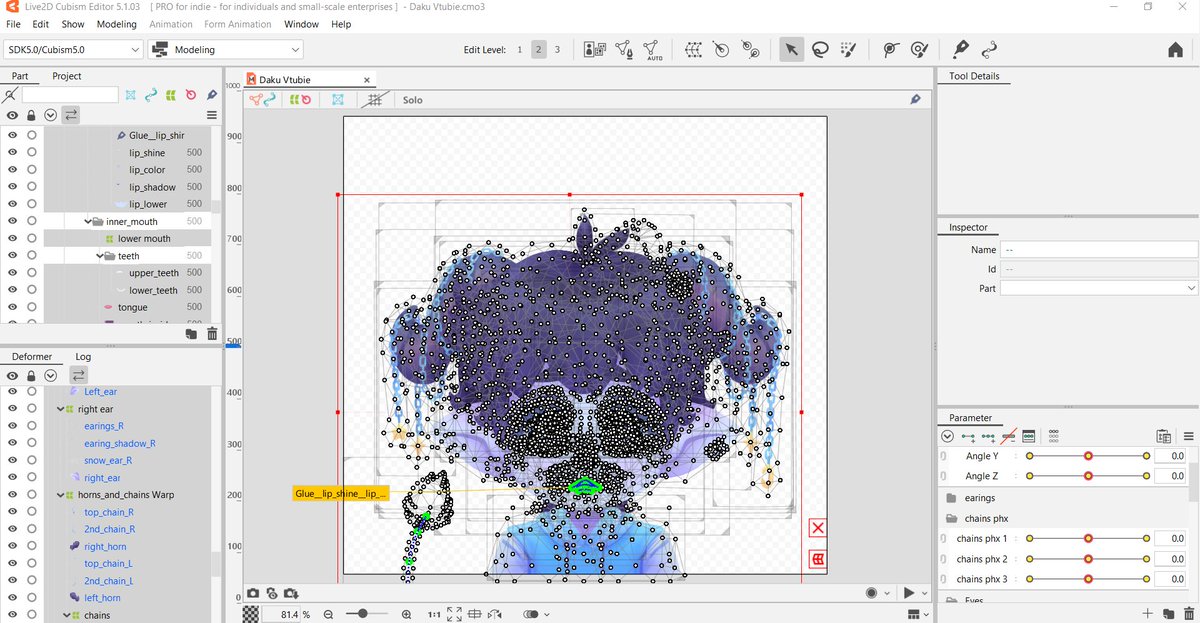Toggle visibility of lip_shine part
This screenshot has height=623, width=1200.
click(13, 153)
